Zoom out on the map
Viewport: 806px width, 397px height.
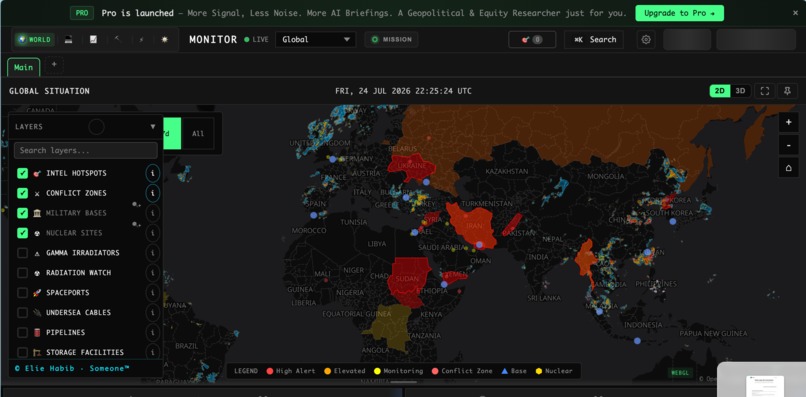click(789, 145)
